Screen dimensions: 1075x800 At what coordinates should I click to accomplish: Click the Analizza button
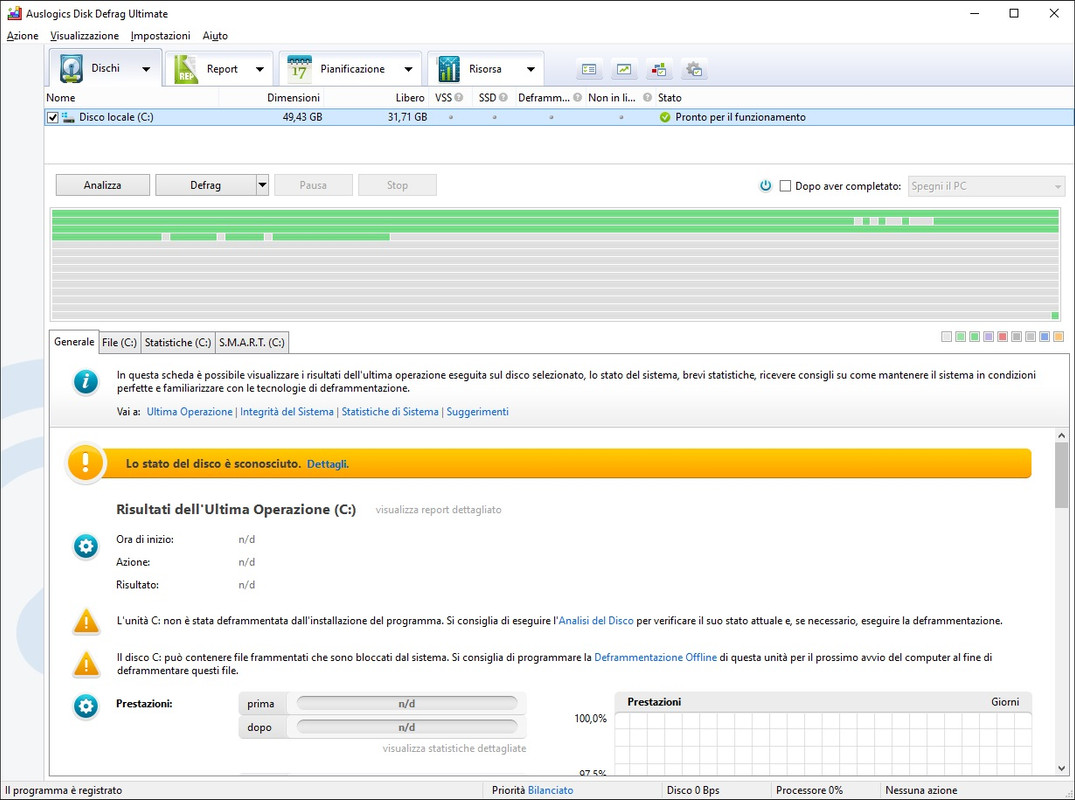tap(103, 185)
